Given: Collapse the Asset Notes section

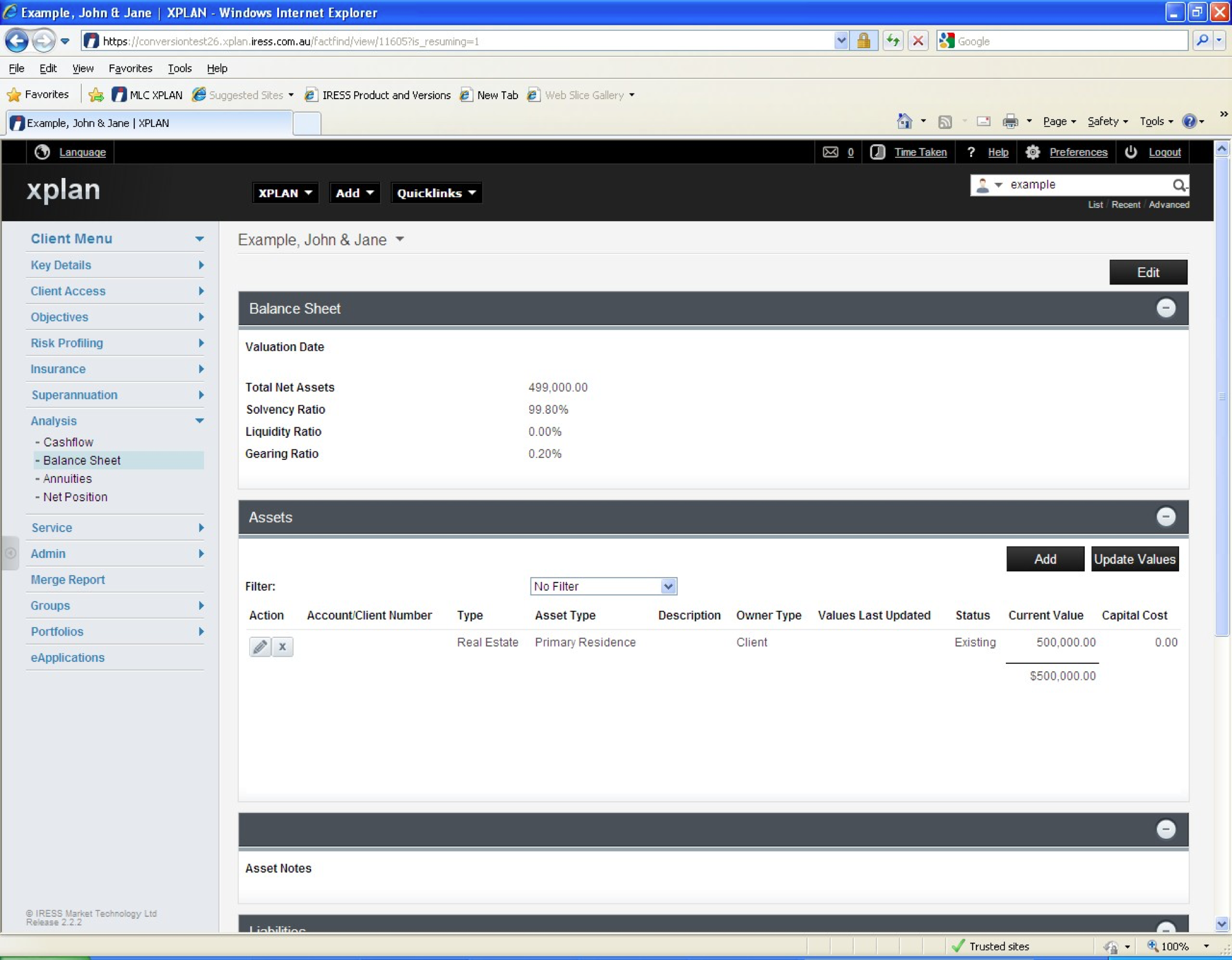Looking at the screenshot, I should [x=1165, y=829].
